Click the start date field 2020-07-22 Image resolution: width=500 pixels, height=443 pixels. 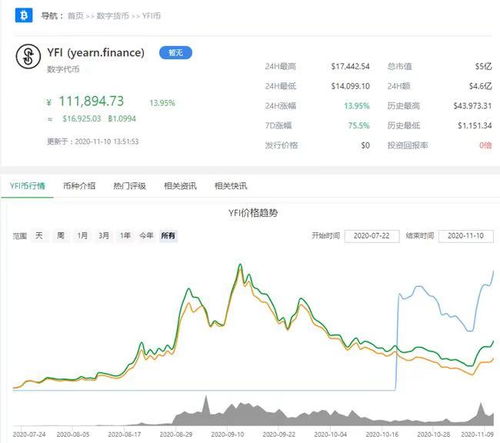pos(372,236)
